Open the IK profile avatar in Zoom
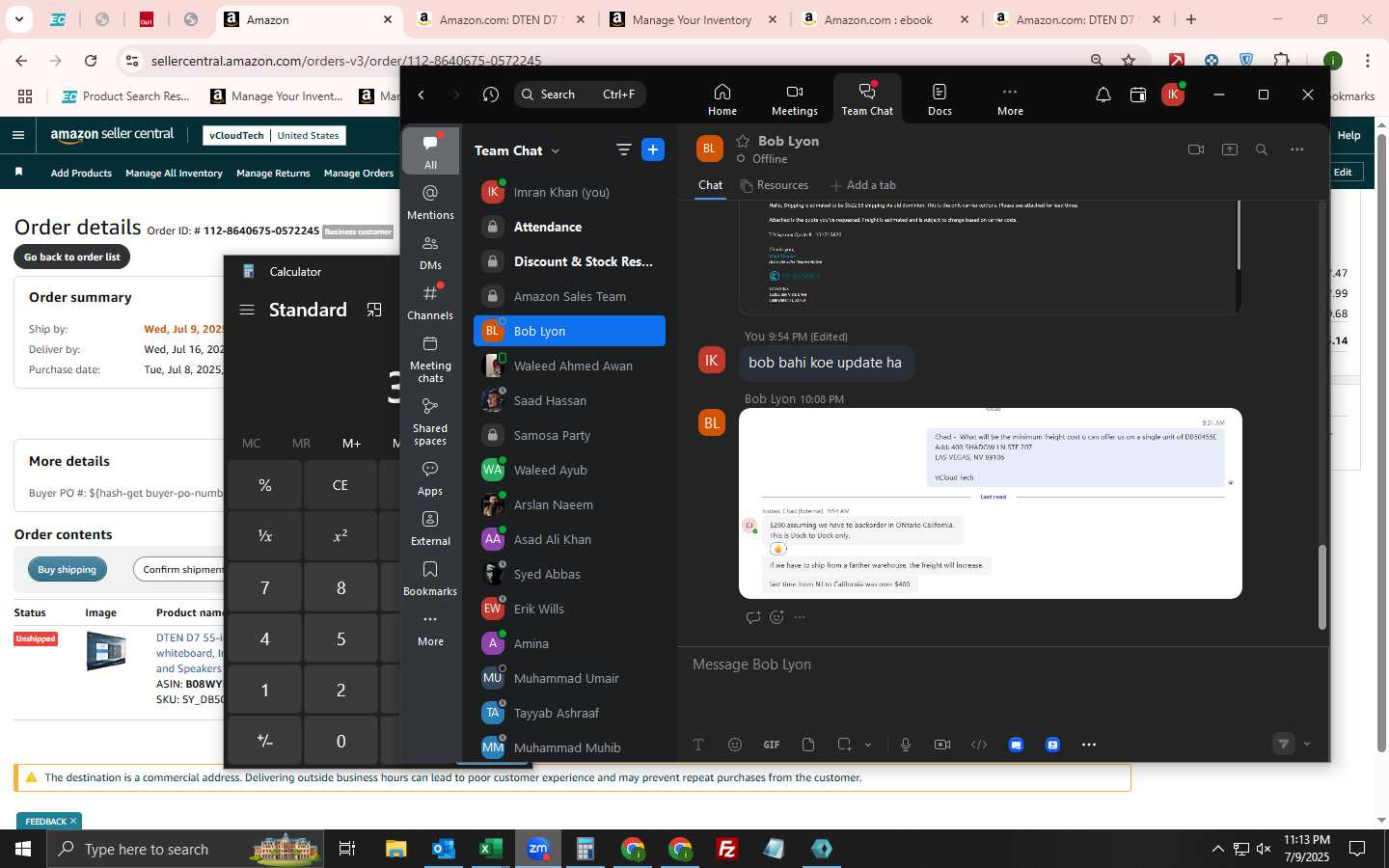This screenshot has width=1389, height=868. (1173, 95)
